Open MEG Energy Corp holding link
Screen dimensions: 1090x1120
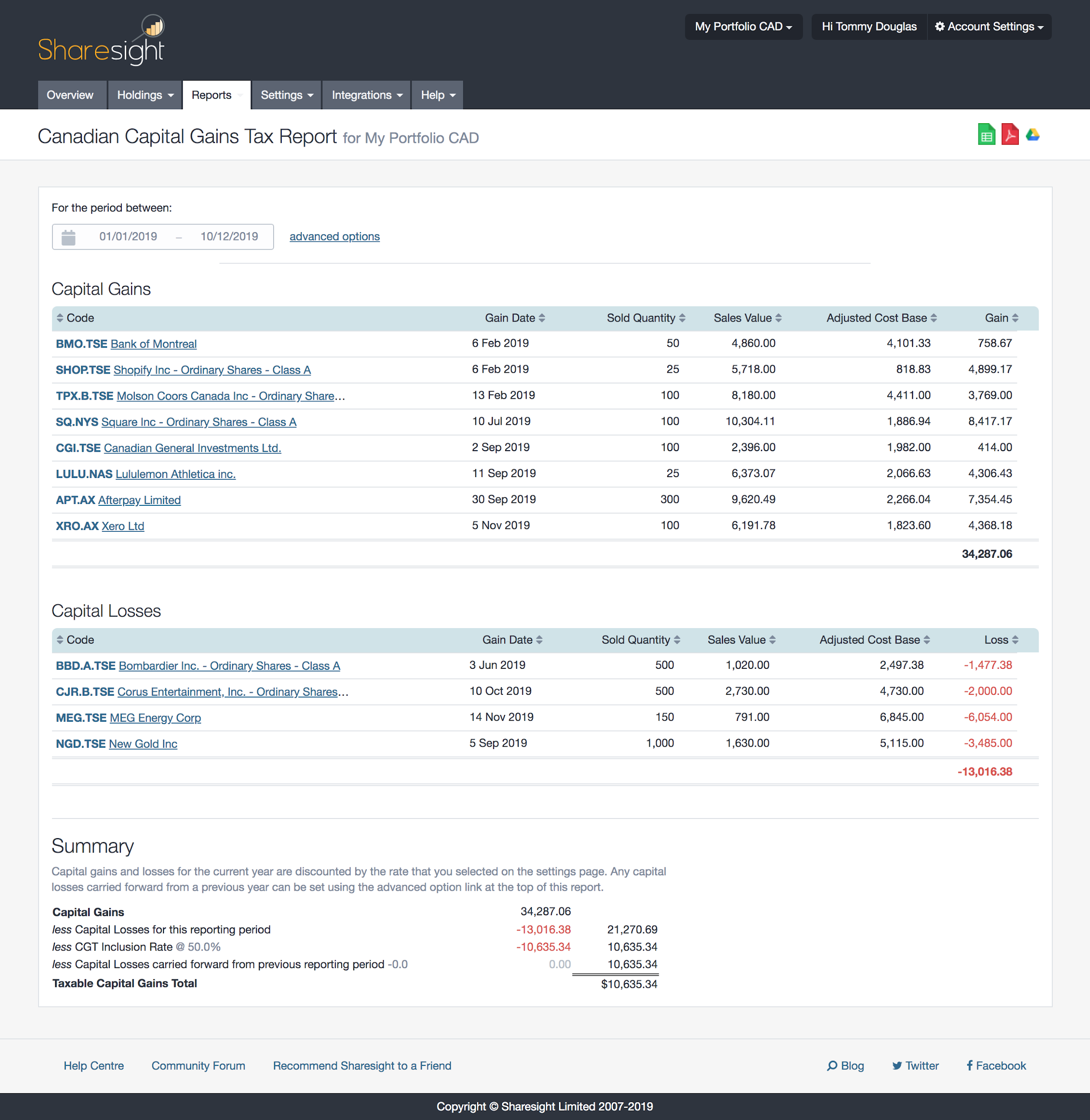155,718
